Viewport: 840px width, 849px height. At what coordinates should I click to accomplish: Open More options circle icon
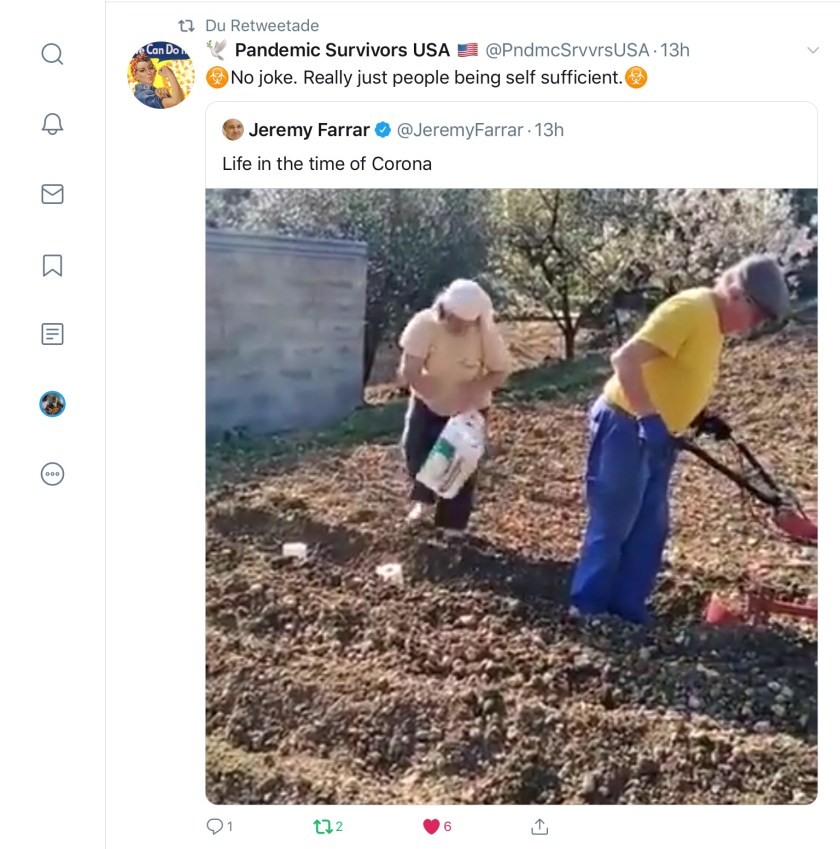pos(52,474)
